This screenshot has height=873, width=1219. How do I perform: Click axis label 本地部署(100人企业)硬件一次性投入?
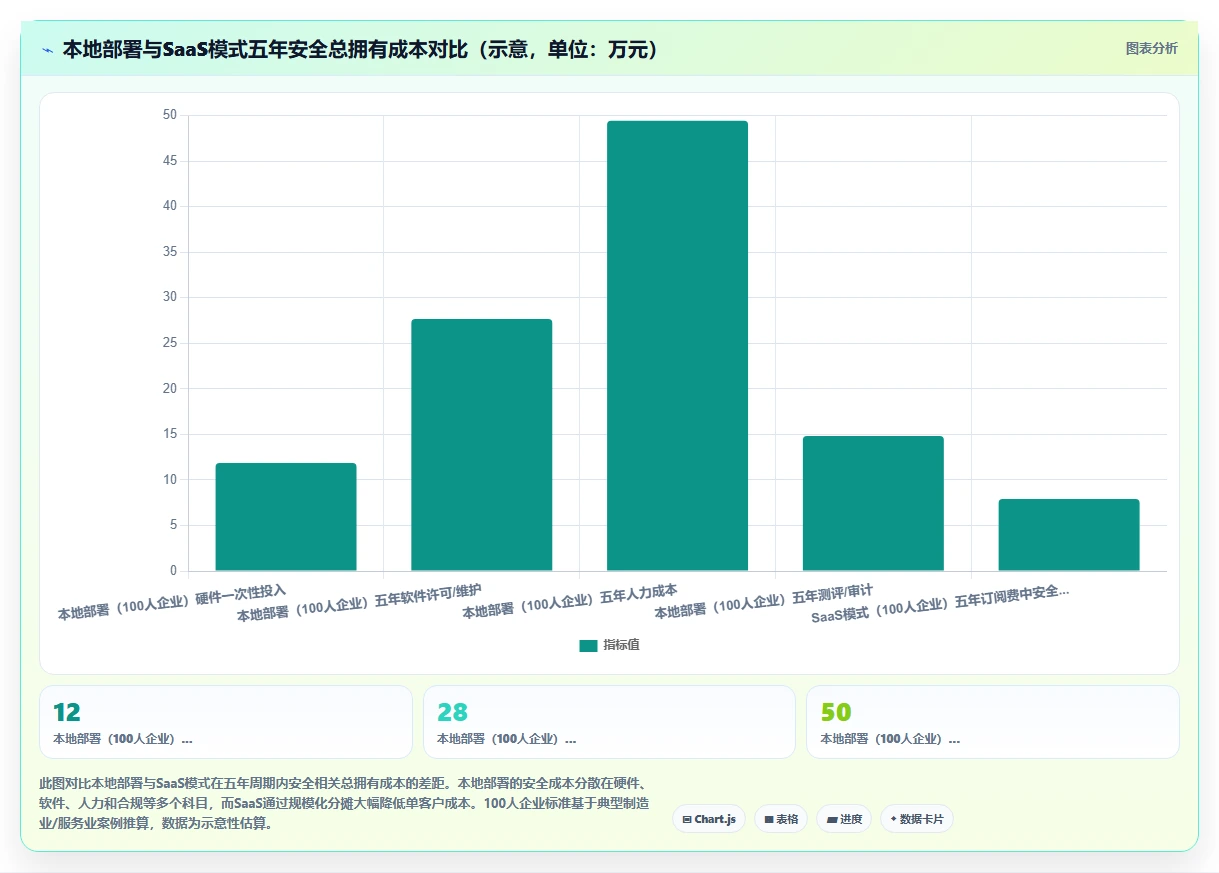[x=172, y=602]
